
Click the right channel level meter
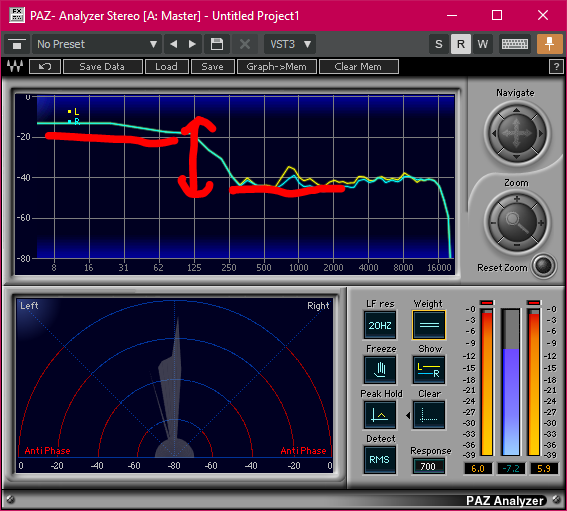pyautogui.click(x=534, y=382)
